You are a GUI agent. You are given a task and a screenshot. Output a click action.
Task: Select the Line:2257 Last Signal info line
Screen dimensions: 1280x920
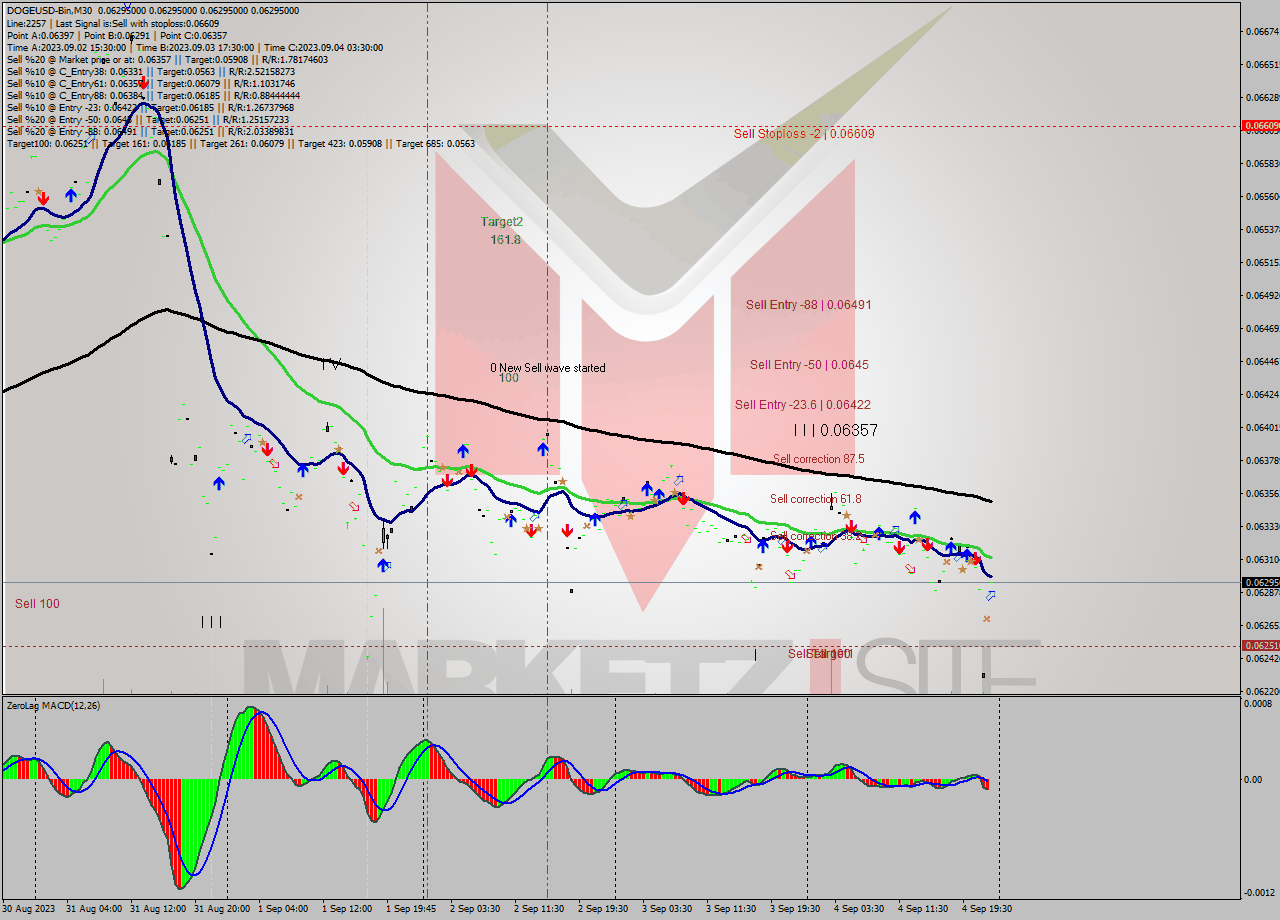(113, 23)
